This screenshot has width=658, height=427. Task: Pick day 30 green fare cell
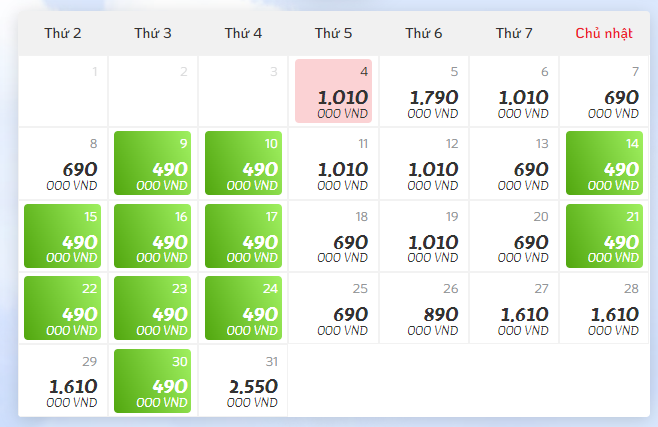pyautogui.click(x=153, y=380)
